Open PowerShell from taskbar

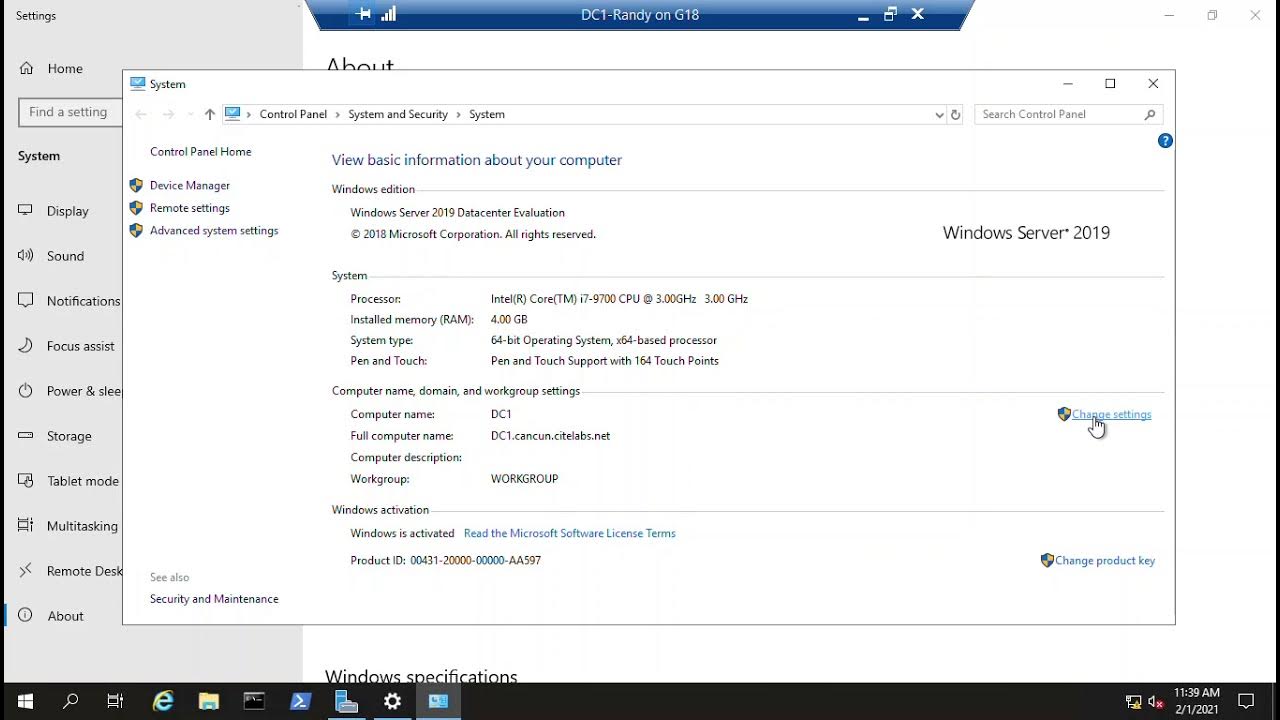point(300,701)
